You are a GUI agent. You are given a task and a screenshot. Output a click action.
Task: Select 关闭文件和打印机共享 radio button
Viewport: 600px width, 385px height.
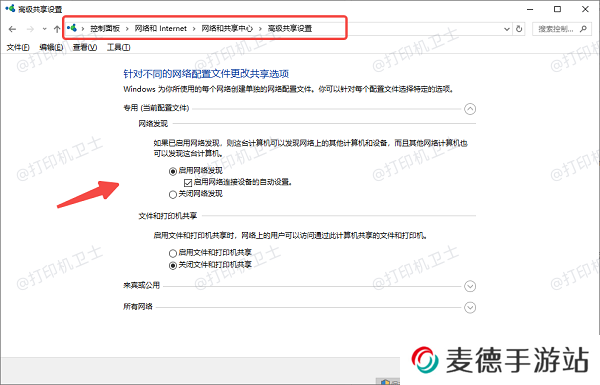point(173,265)
